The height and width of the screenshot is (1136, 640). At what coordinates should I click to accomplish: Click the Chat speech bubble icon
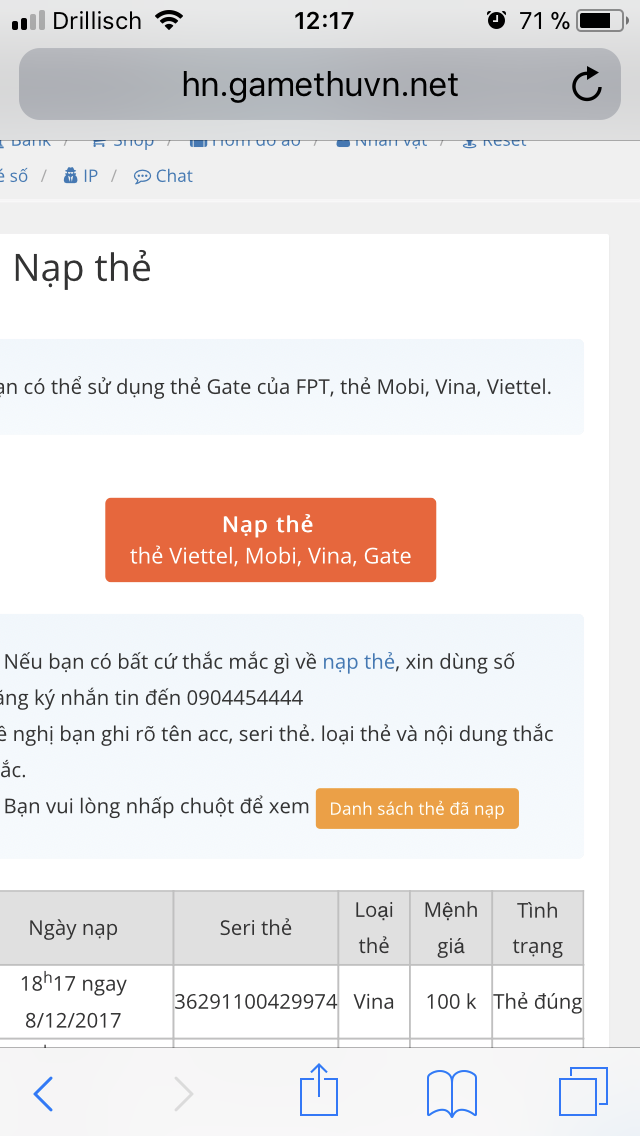(x=141, y=175)
